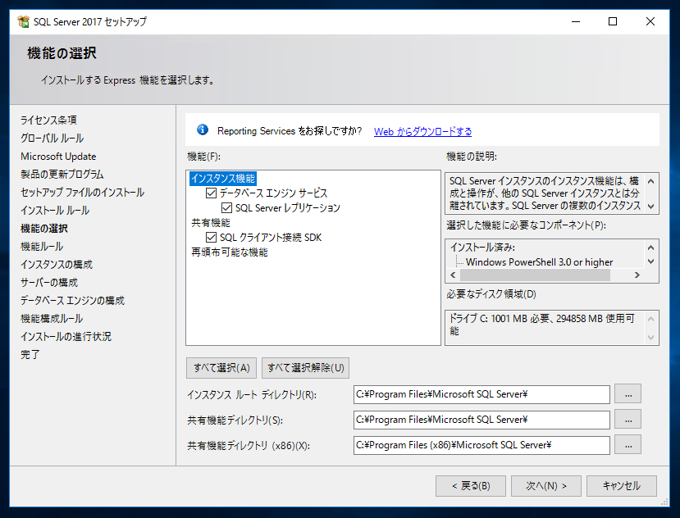
Task: Browse for the インスタンス ルート ディレクトリ folder
Action: pyautogui.click(x=628, y=394)
